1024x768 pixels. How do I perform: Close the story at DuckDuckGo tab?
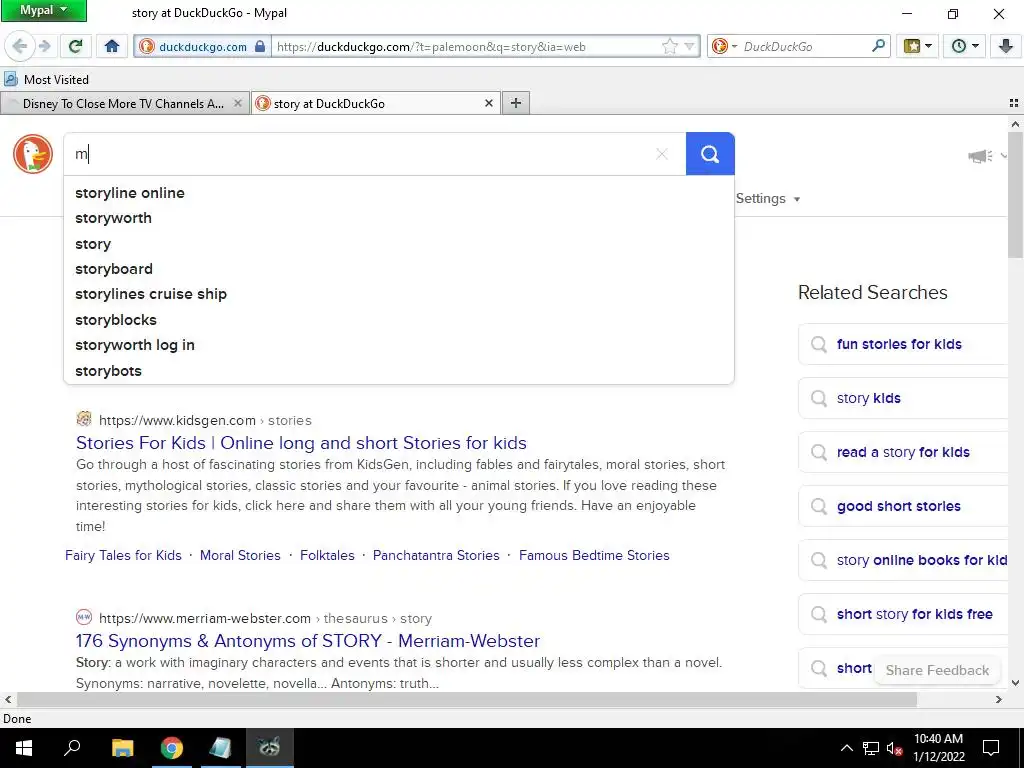point(488,103)
